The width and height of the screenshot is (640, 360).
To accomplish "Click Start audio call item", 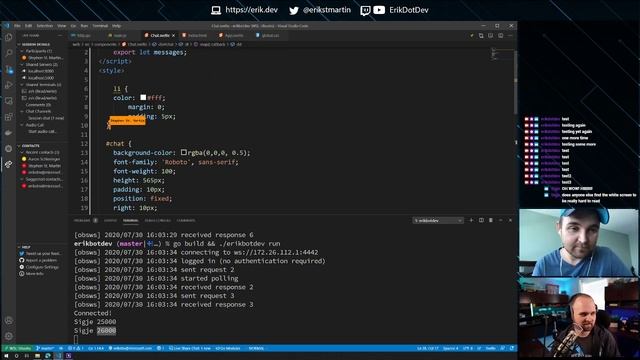I will pos(42,131).
